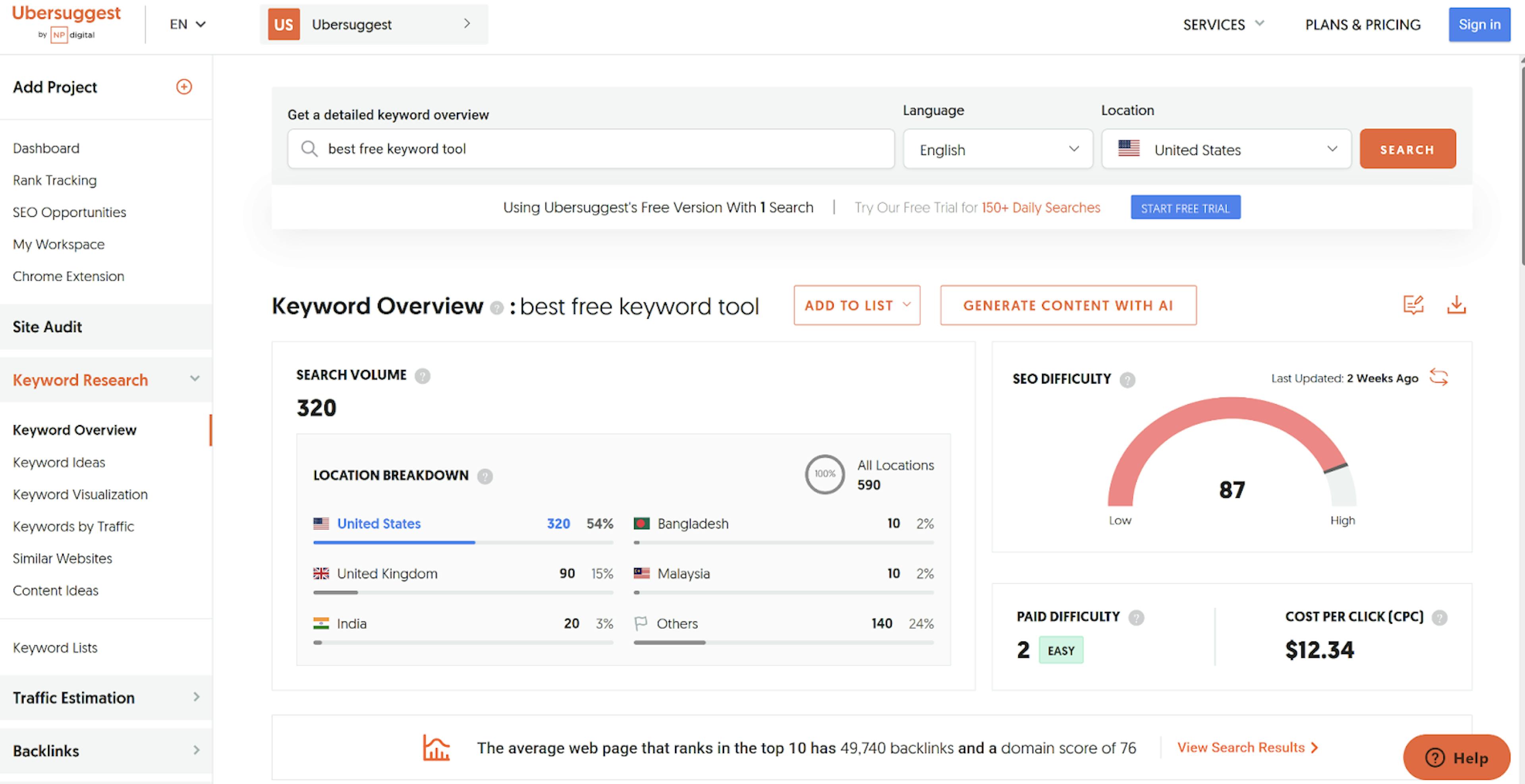Open My Workspace in the sidebar

(59, 245)
